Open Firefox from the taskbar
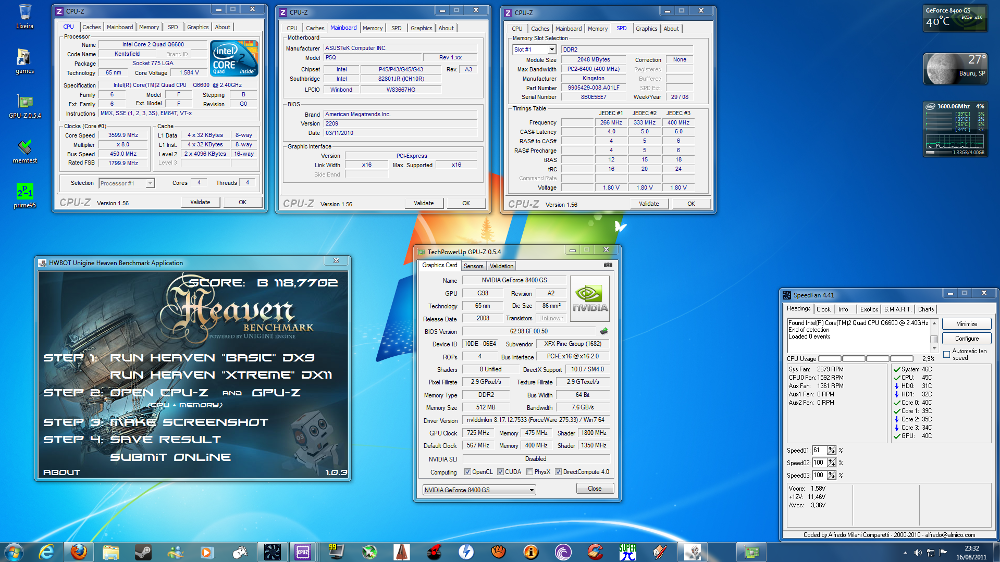This screenshot has height=562, width=1000. tap(78, 552)
